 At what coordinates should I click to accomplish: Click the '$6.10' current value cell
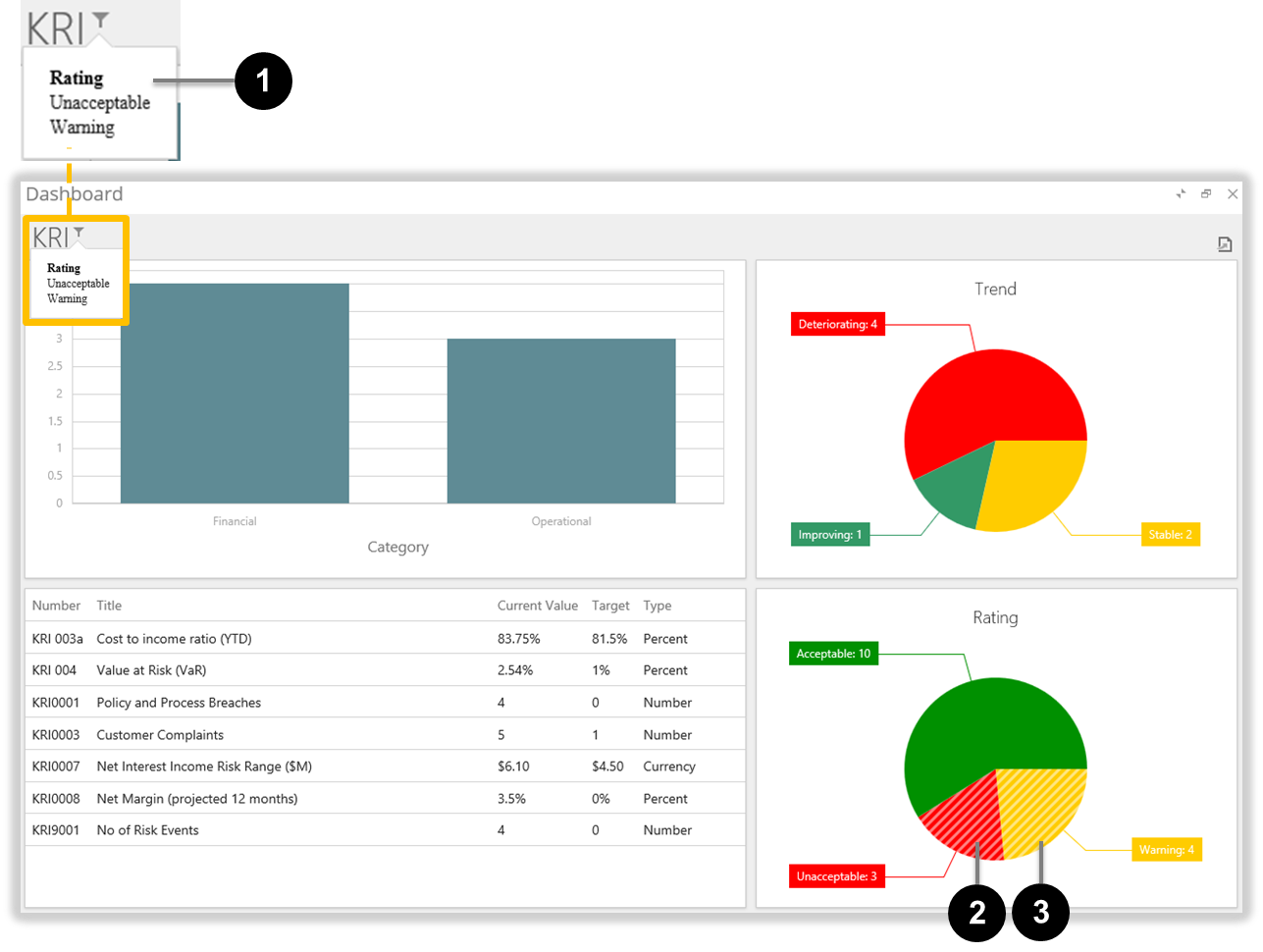tap(513, 767)
